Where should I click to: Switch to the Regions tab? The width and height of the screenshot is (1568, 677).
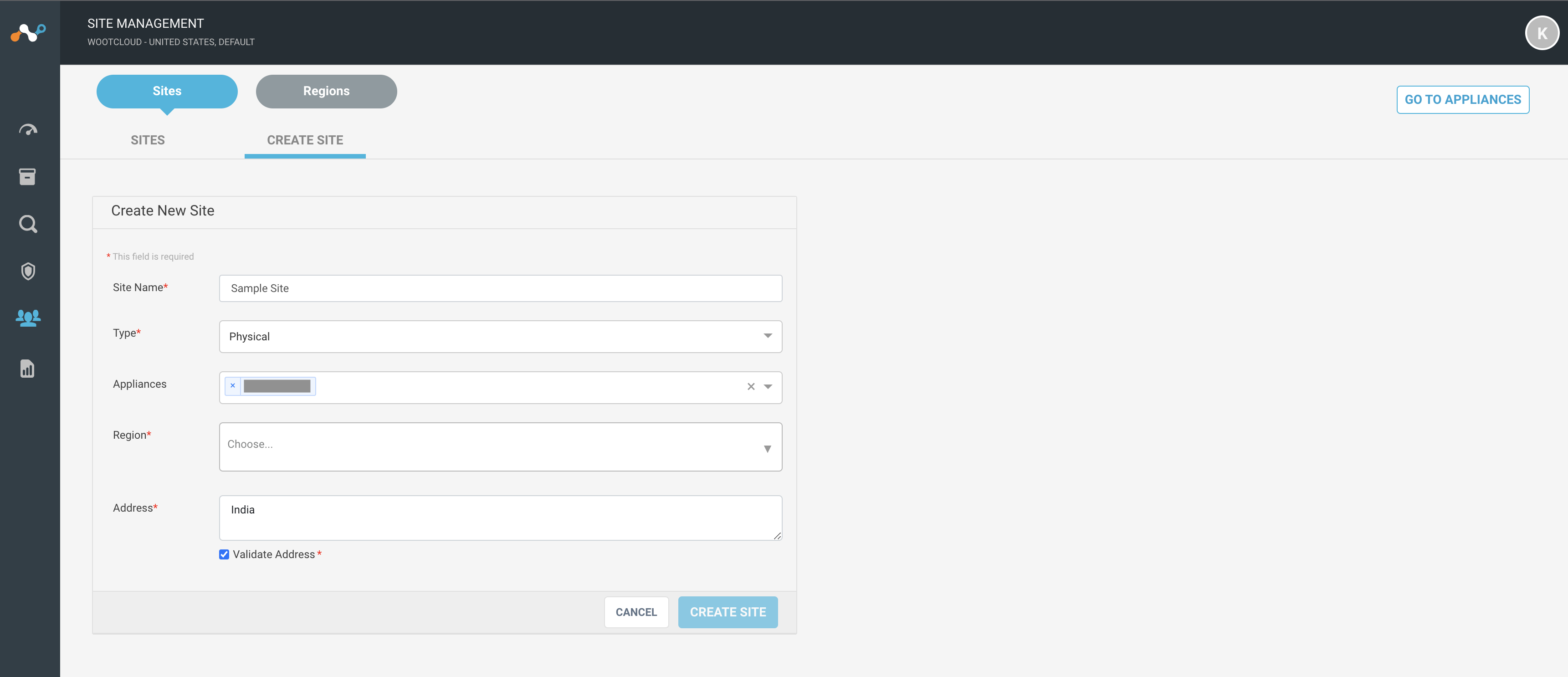326,91
